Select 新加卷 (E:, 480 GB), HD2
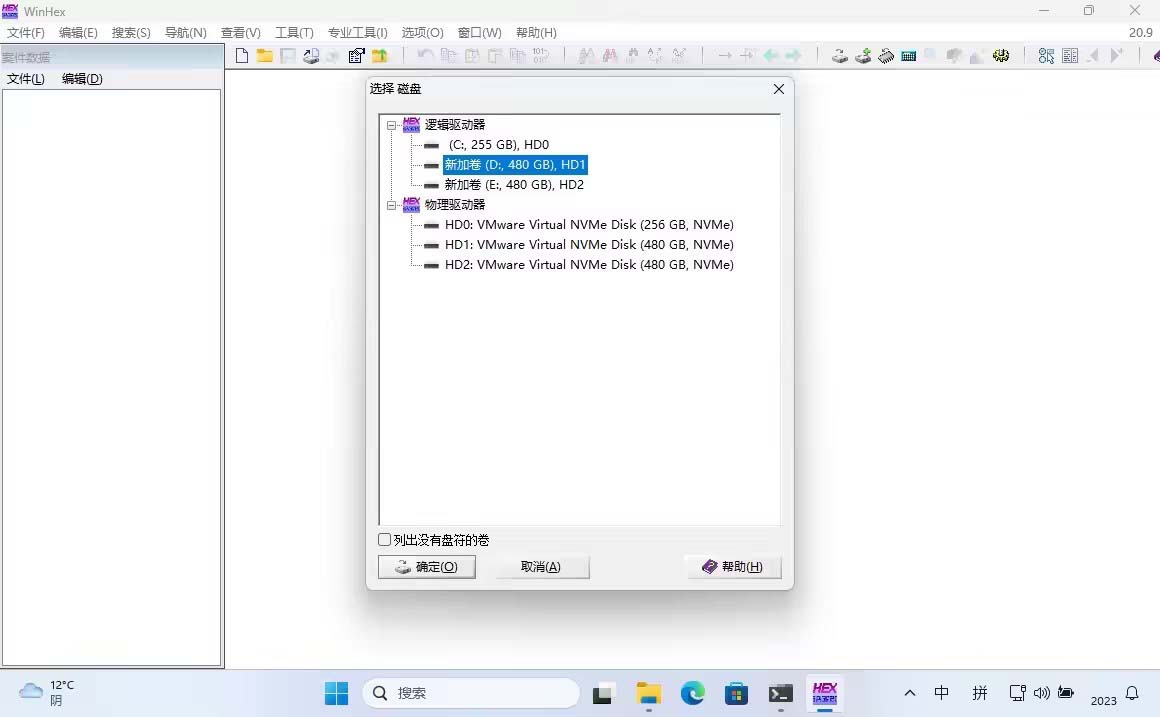Image resolution: width=1160 pixels, height=717 pixels. (x=514, y=185)
